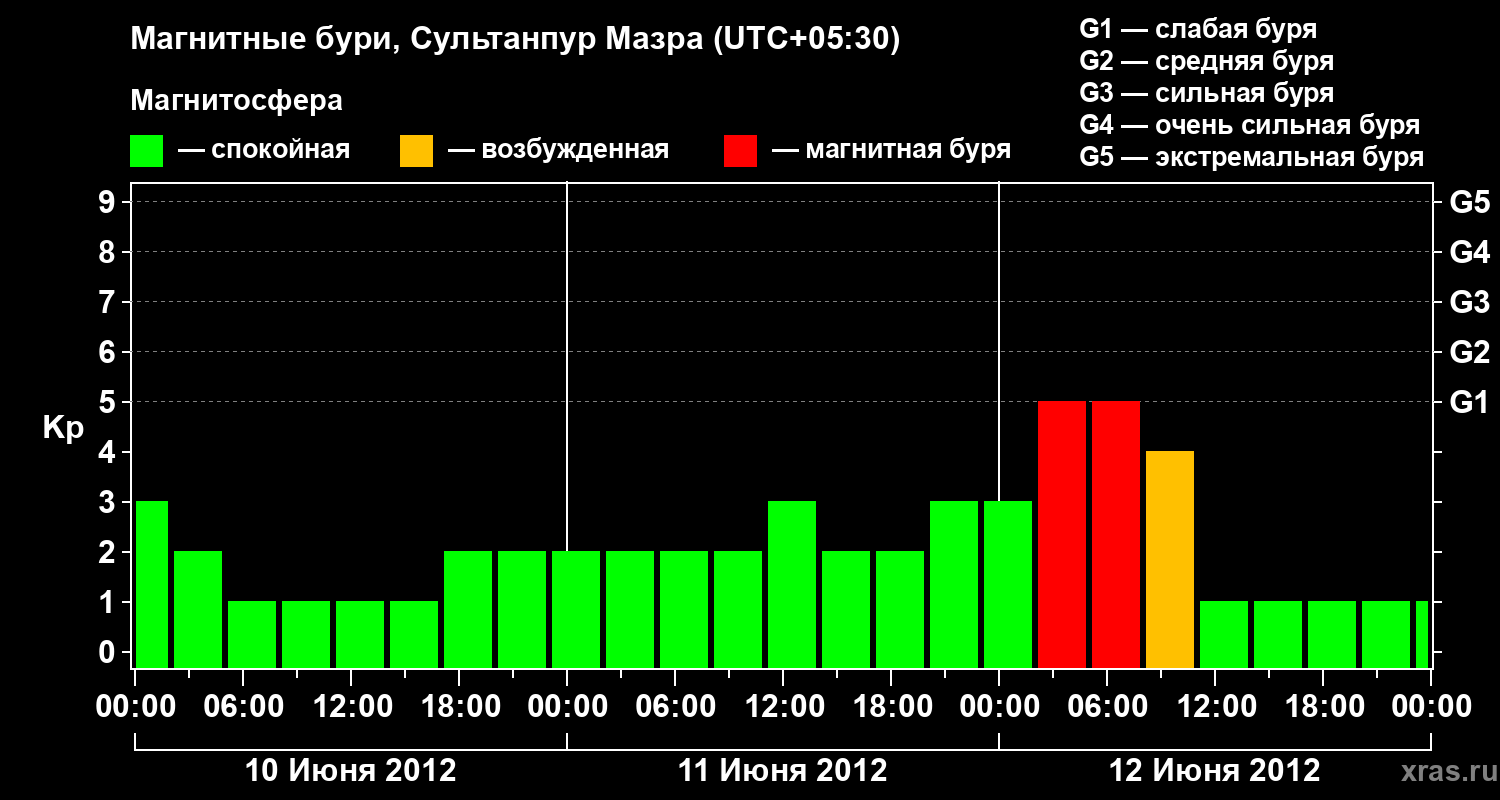Image resolution: width=1500 pixels, height=800 pixels.
Task: Click the orange Kp 4 bar
Action: [x=1170, y=560]
